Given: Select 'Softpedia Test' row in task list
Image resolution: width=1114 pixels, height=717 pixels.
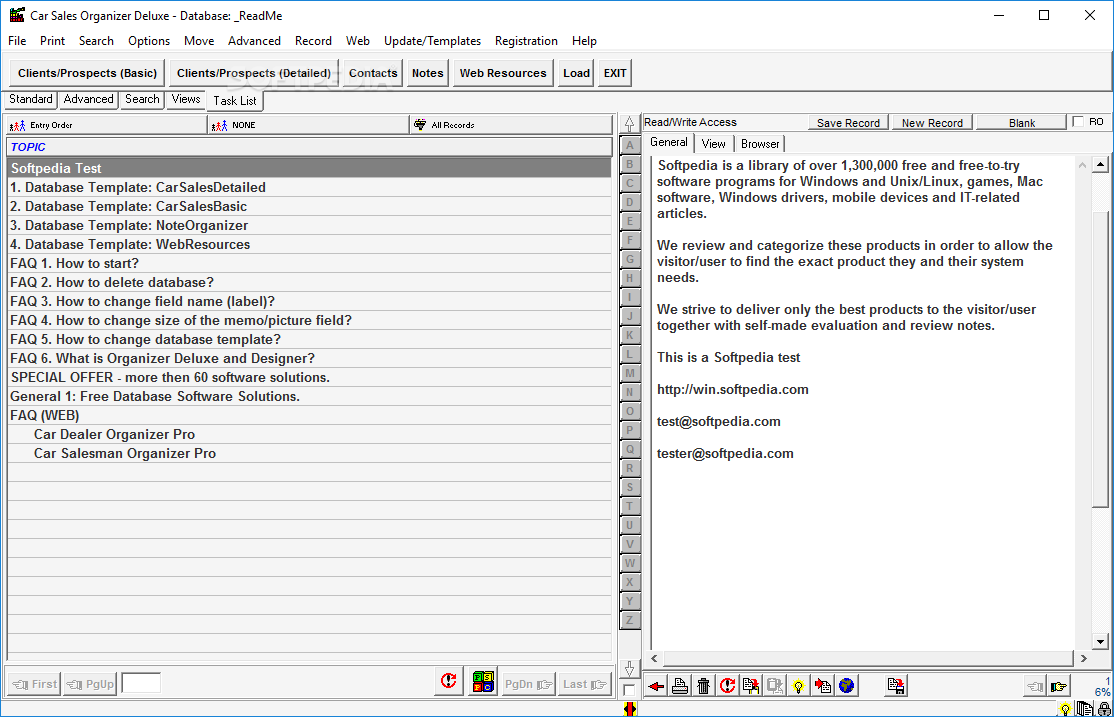Looking at the screenshot, I should (x=309, y=168).
